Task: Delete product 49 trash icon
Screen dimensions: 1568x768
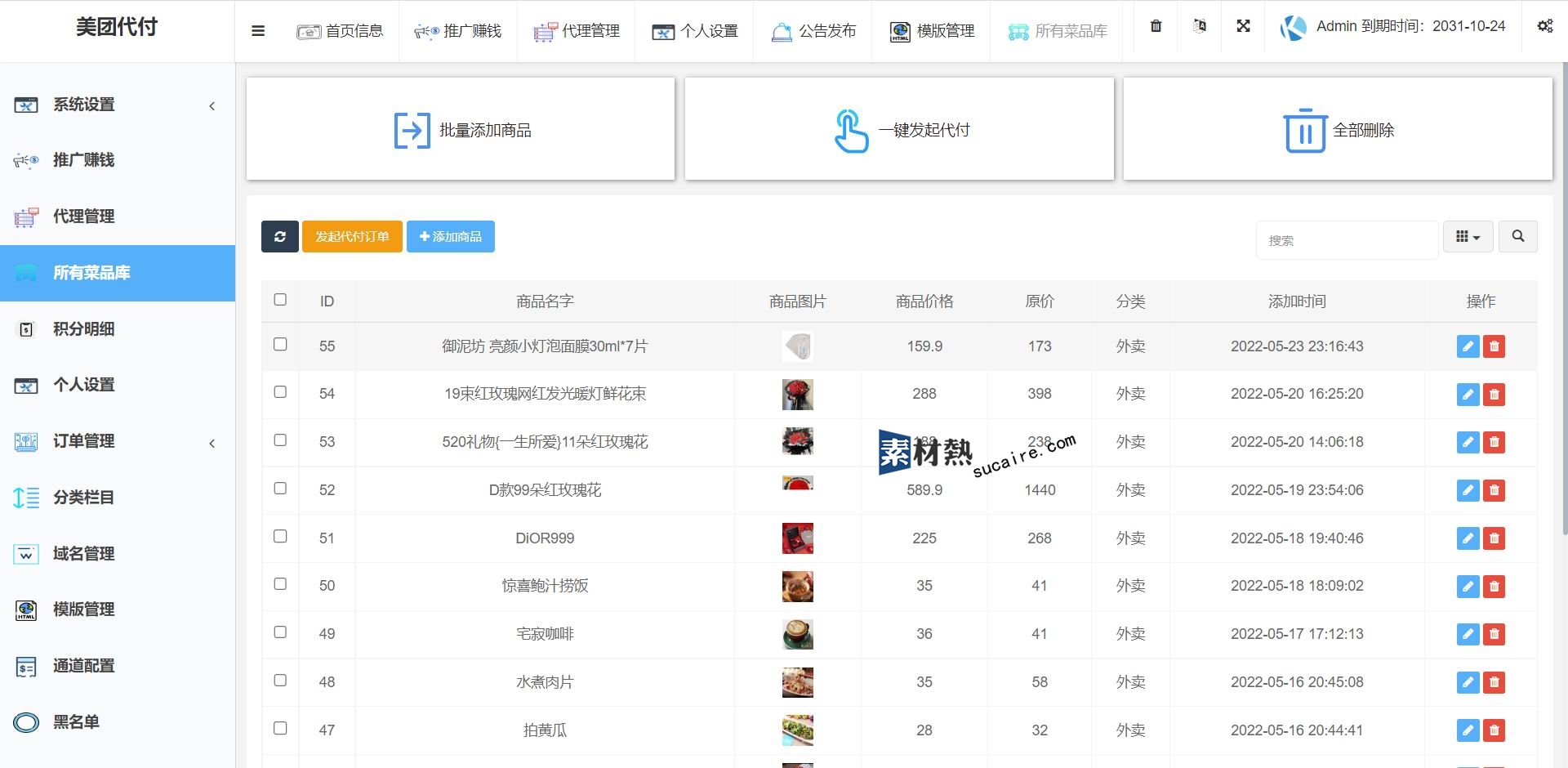Action: 1494,634
